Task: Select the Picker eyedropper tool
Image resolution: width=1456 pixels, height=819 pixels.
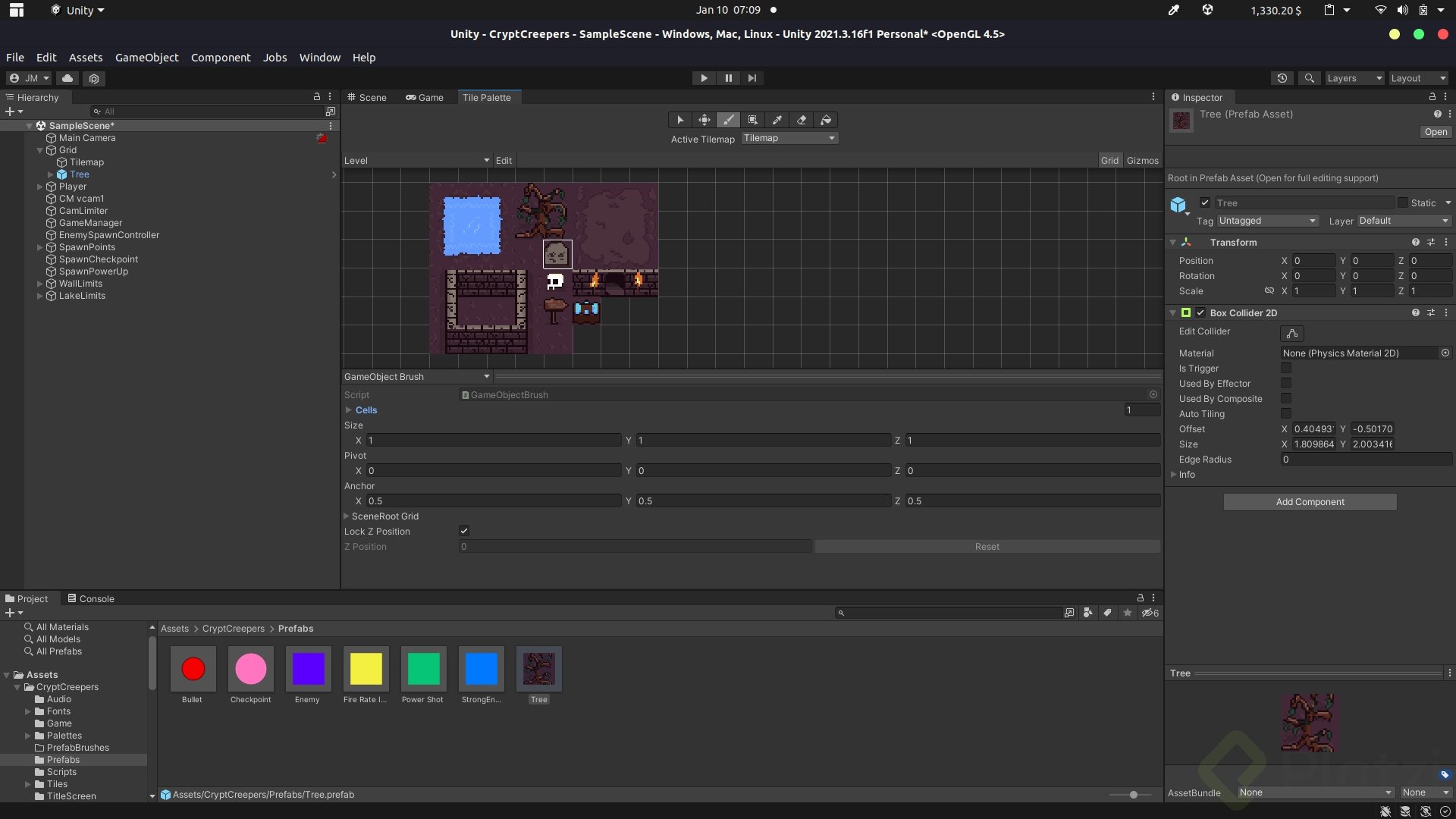Action: coord(777,120)
